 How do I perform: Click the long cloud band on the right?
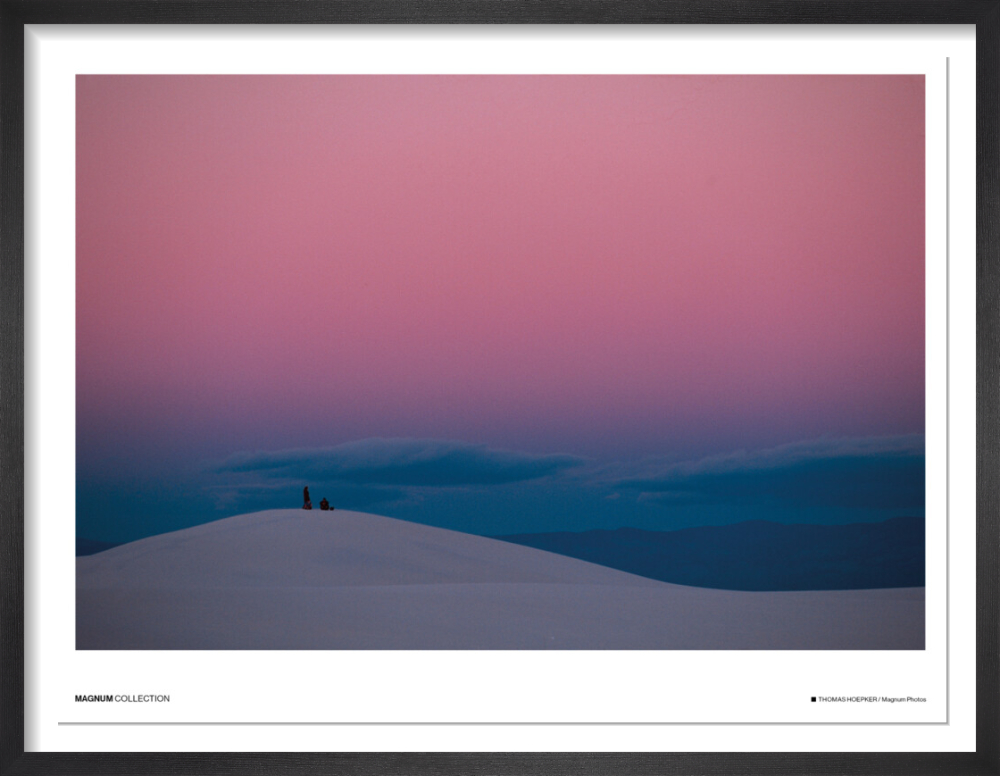pos(780,460)
